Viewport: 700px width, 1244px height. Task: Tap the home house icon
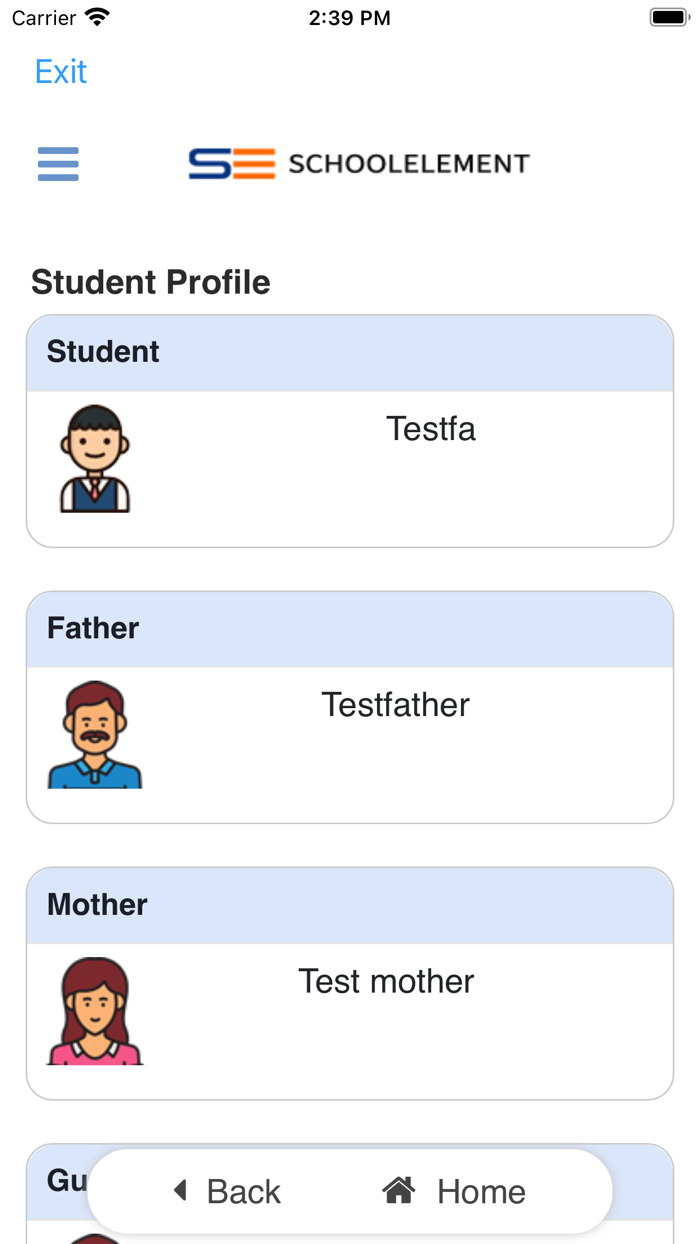tap(399, 1190)
